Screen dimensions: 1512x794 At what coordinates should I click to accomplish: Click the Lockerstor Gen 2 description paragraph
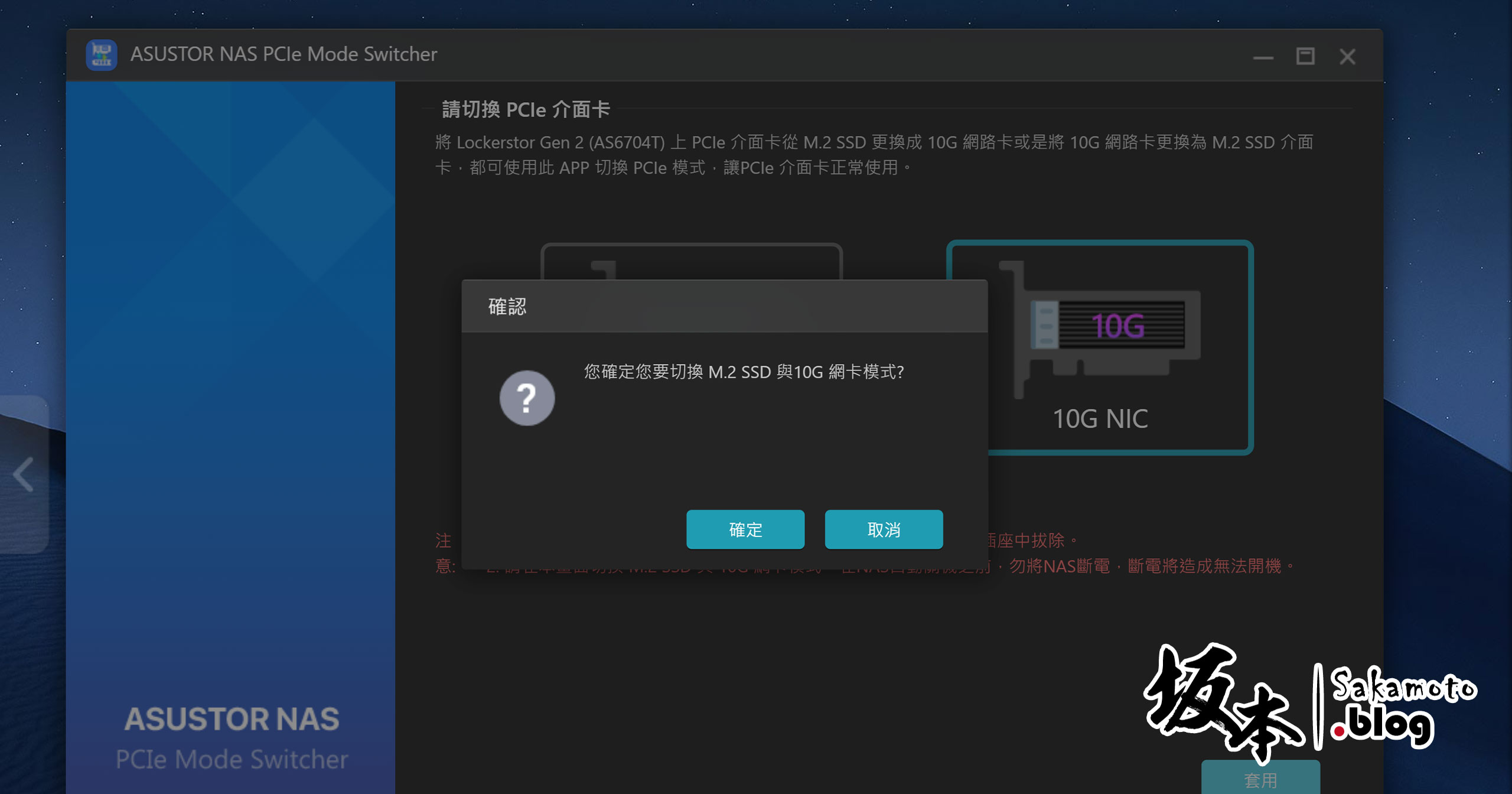tap(874, 155)
